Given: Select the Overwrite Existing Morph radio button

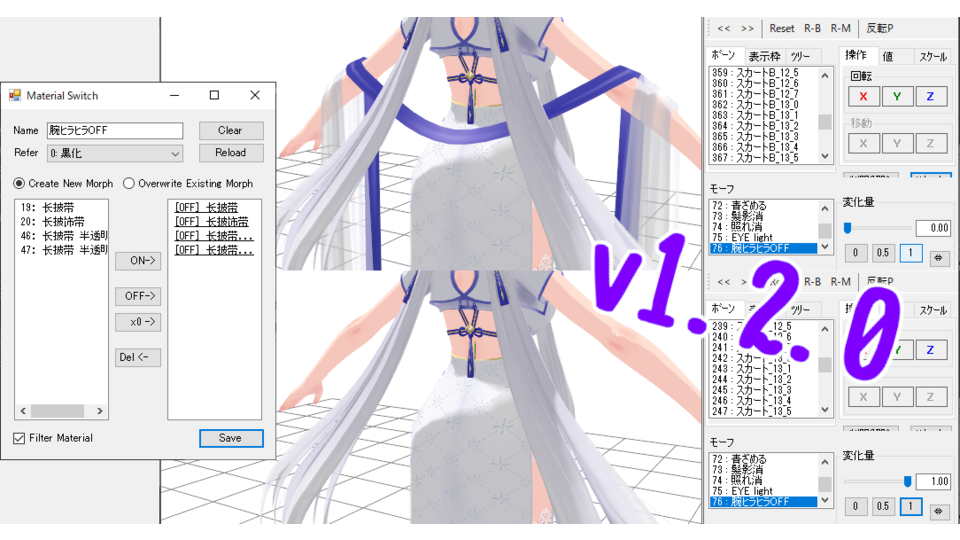Looking at the screenshot, I should pos(129,183).
